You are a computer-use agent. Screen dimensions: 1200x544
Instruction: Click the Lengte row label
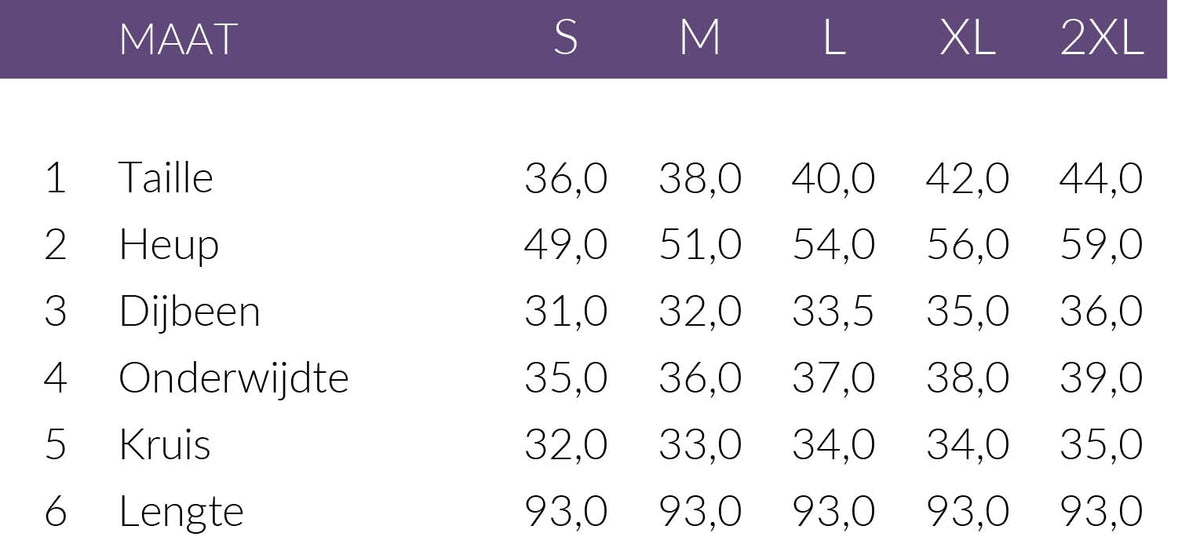point(181,512)
